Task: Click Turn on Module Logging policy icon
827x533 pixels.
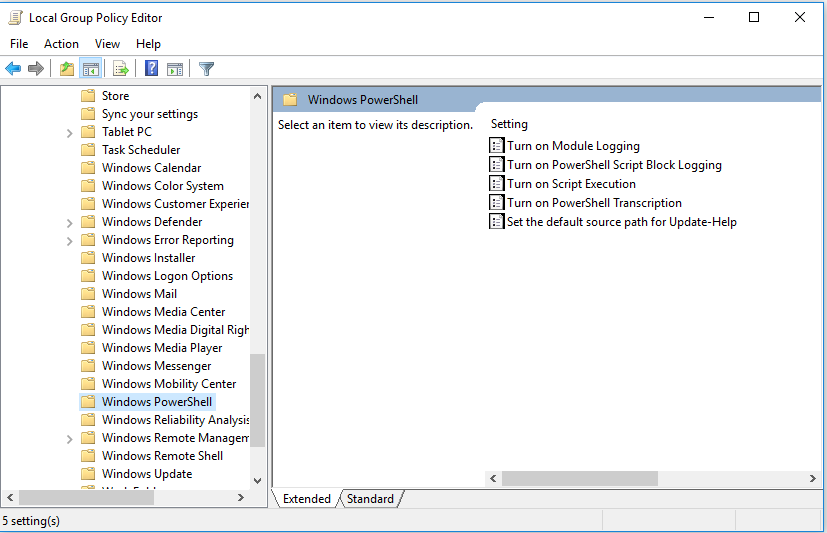Action: [x=496, y=146]
